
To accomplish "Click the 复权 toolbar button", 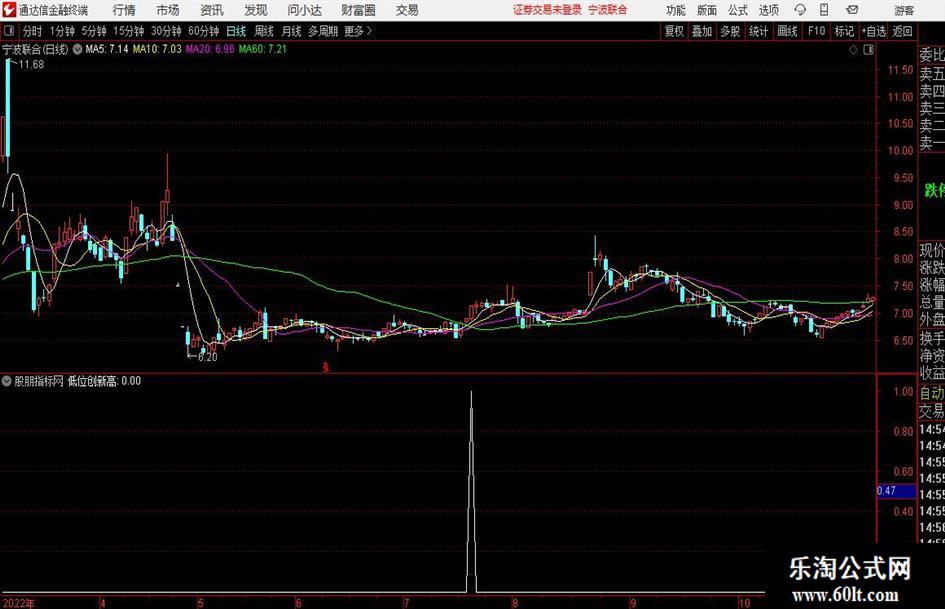I will tap(674, 31).
